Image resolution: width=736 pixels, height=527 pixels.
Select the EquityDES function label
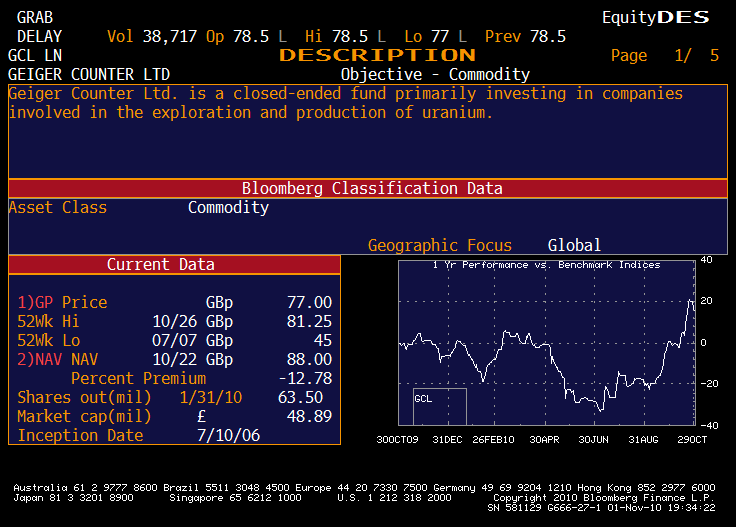(x=656, y=17)
